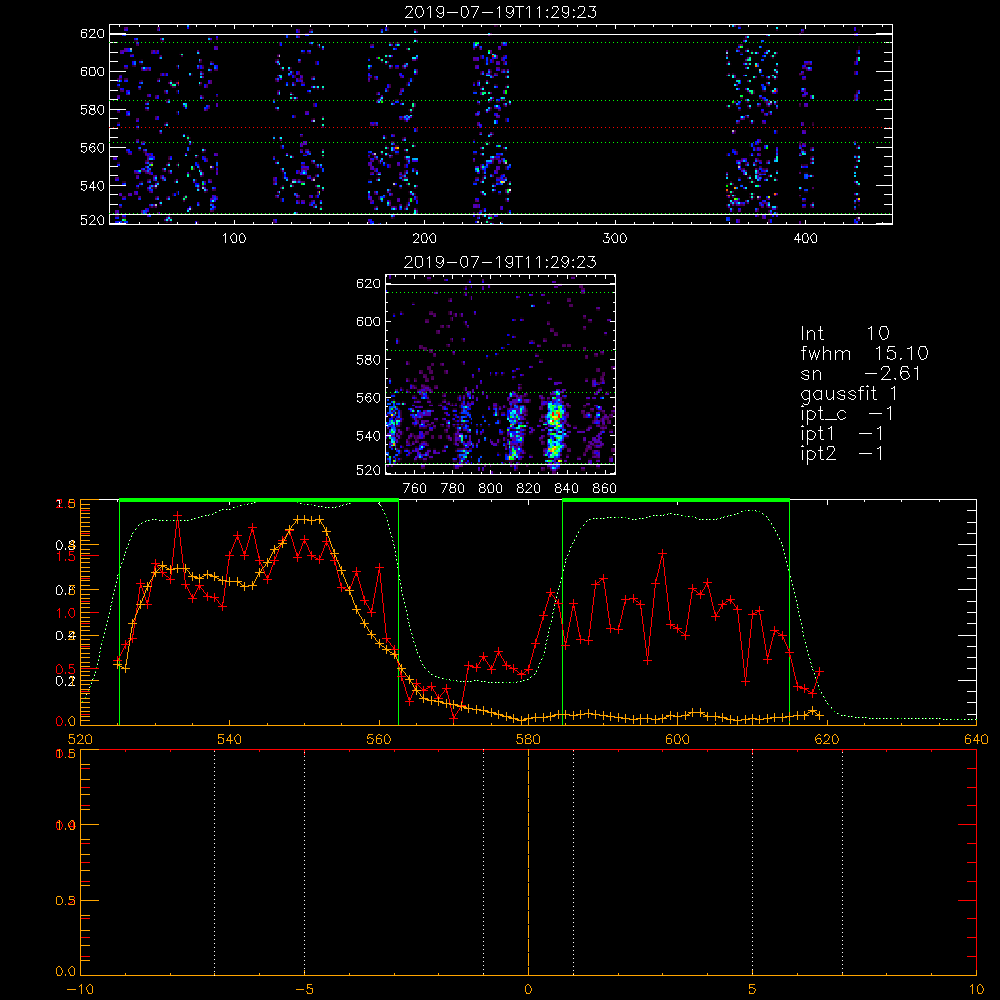Viewport: 1000px width, 1000px height.
Task: Click x-axis label 10 on bottom plot
Action: 976,990
